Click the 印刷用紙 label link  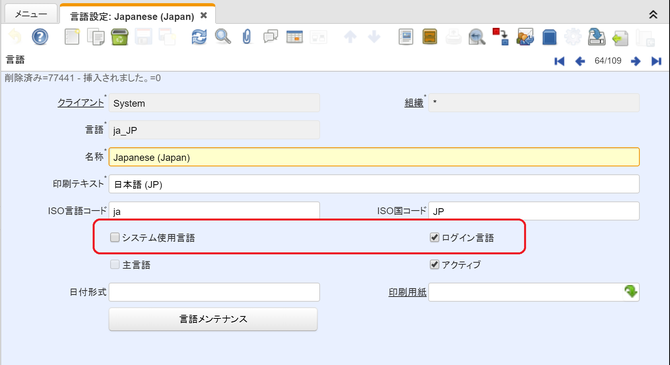click(407, 292)
